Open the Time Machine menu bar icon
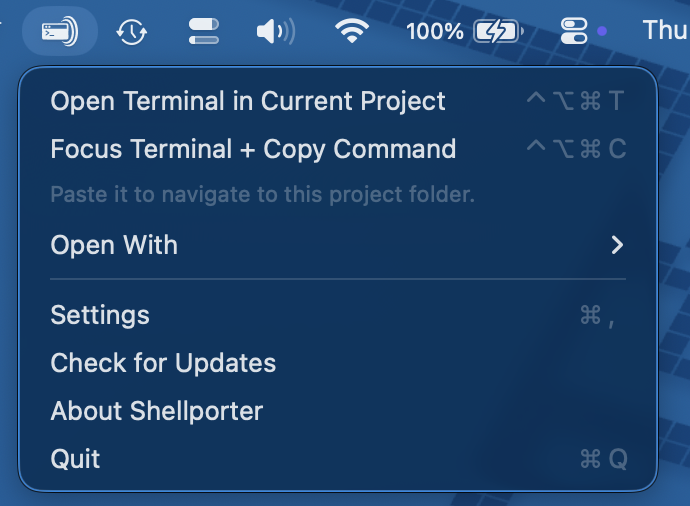 (132, 31)
